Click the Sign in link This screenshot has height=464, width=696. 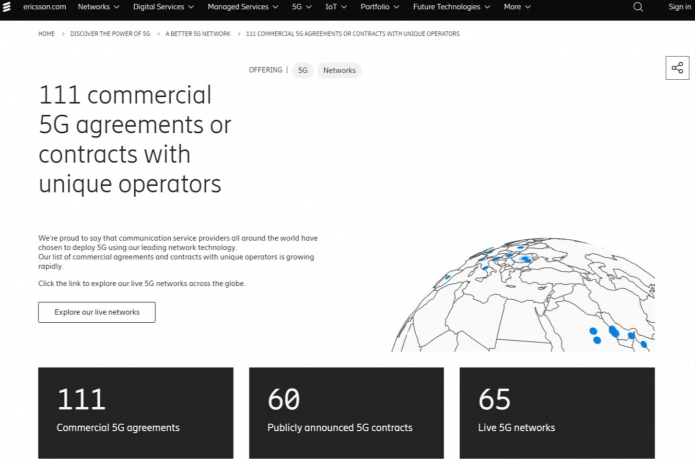tap(679, 7)
